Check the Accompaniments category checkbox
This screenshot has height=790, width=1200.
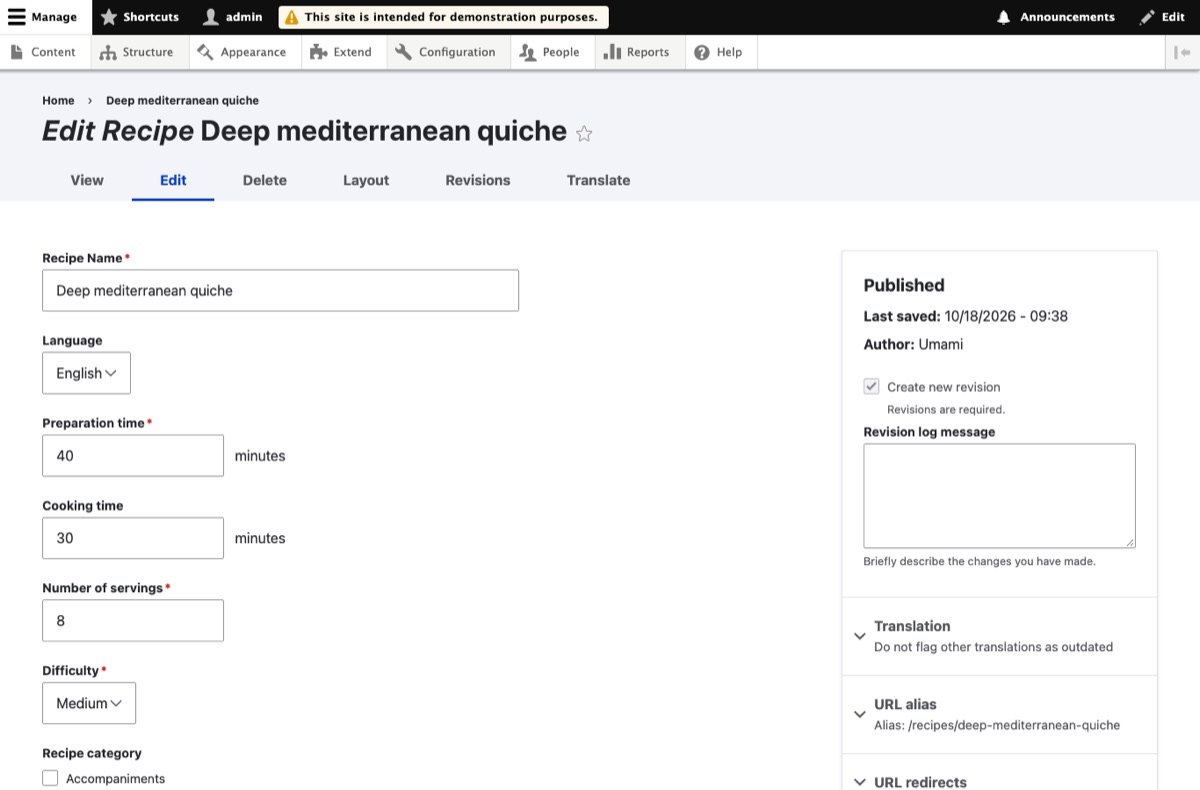tap(51, 778)
